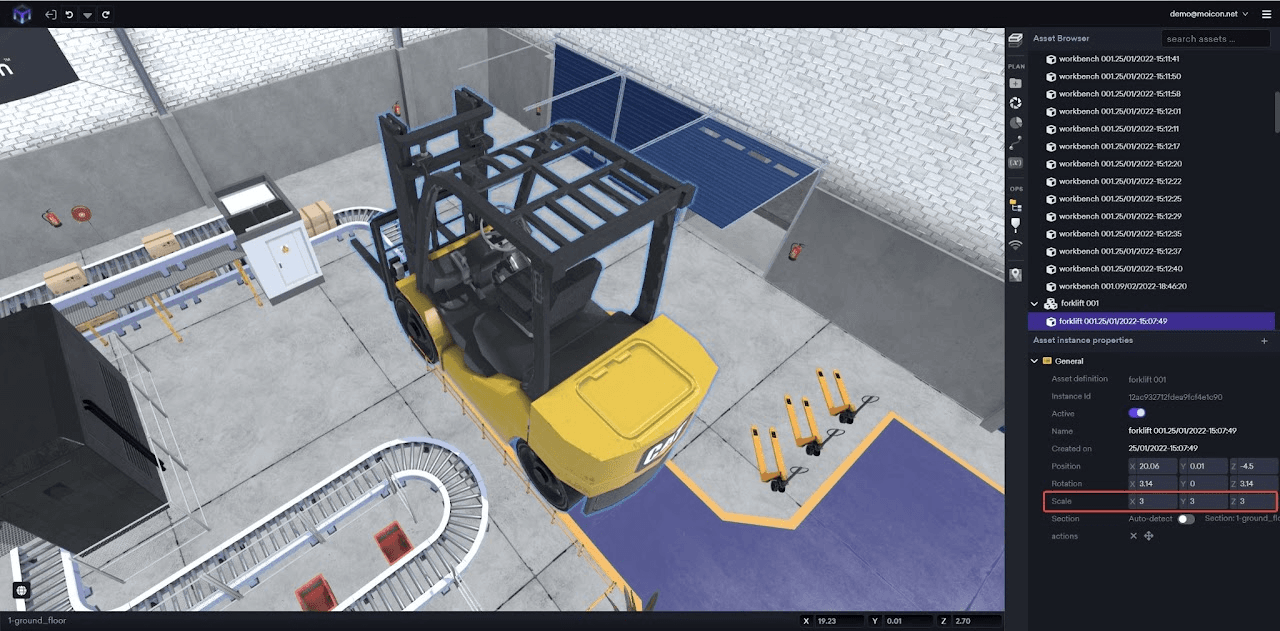Select workbench 001.09/02/2022-18:46:20 in the asset list
This screenshot has width=1280, height=631.
point(1122,286)
